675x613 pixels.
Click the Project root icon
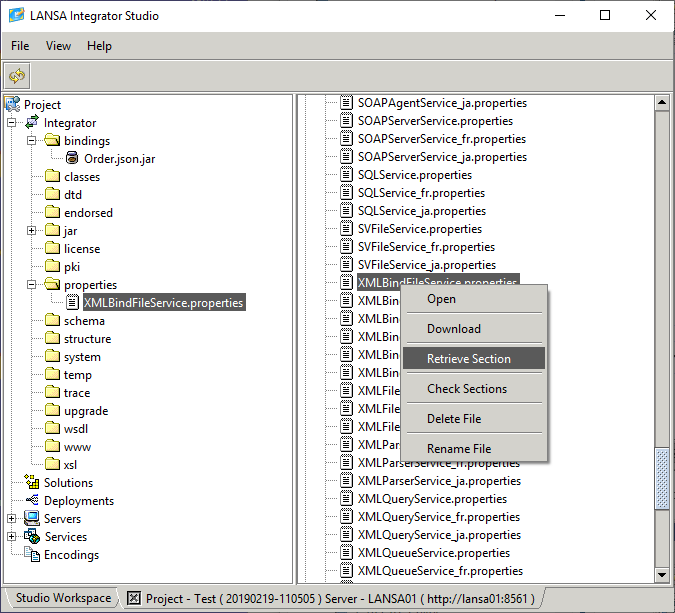(12, 104)
